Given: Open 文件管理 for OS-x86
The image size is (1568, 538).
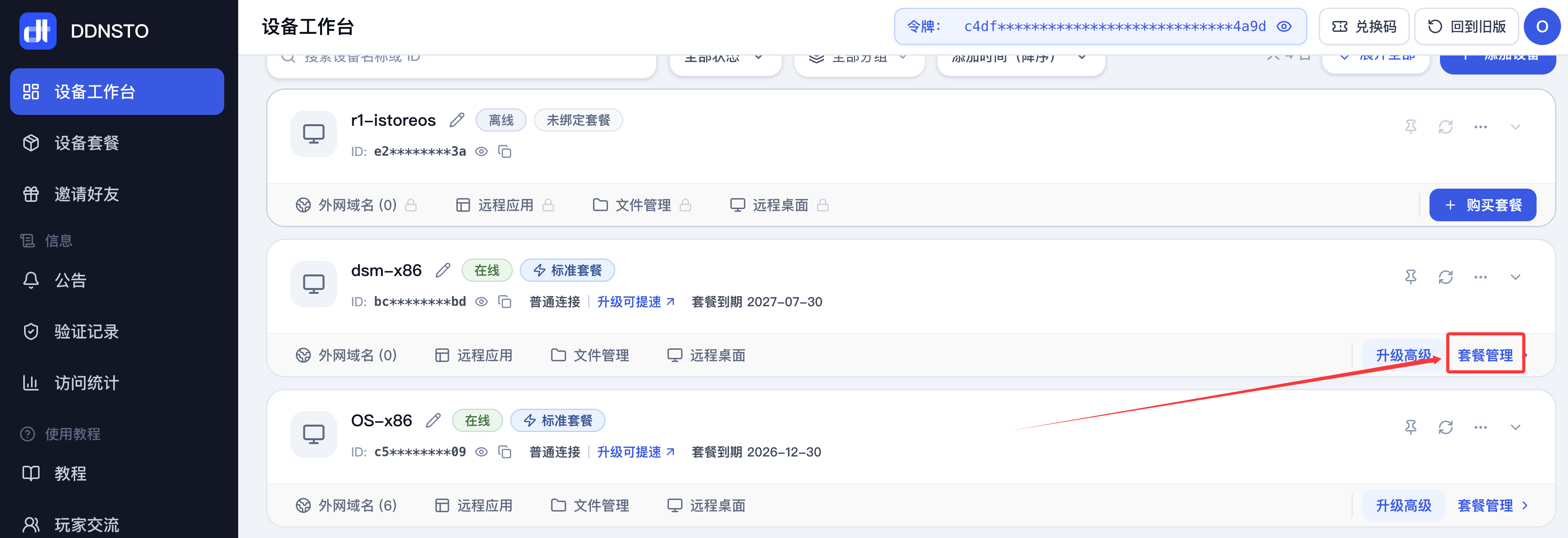Looking at the screenshot, I should [590, 506].
